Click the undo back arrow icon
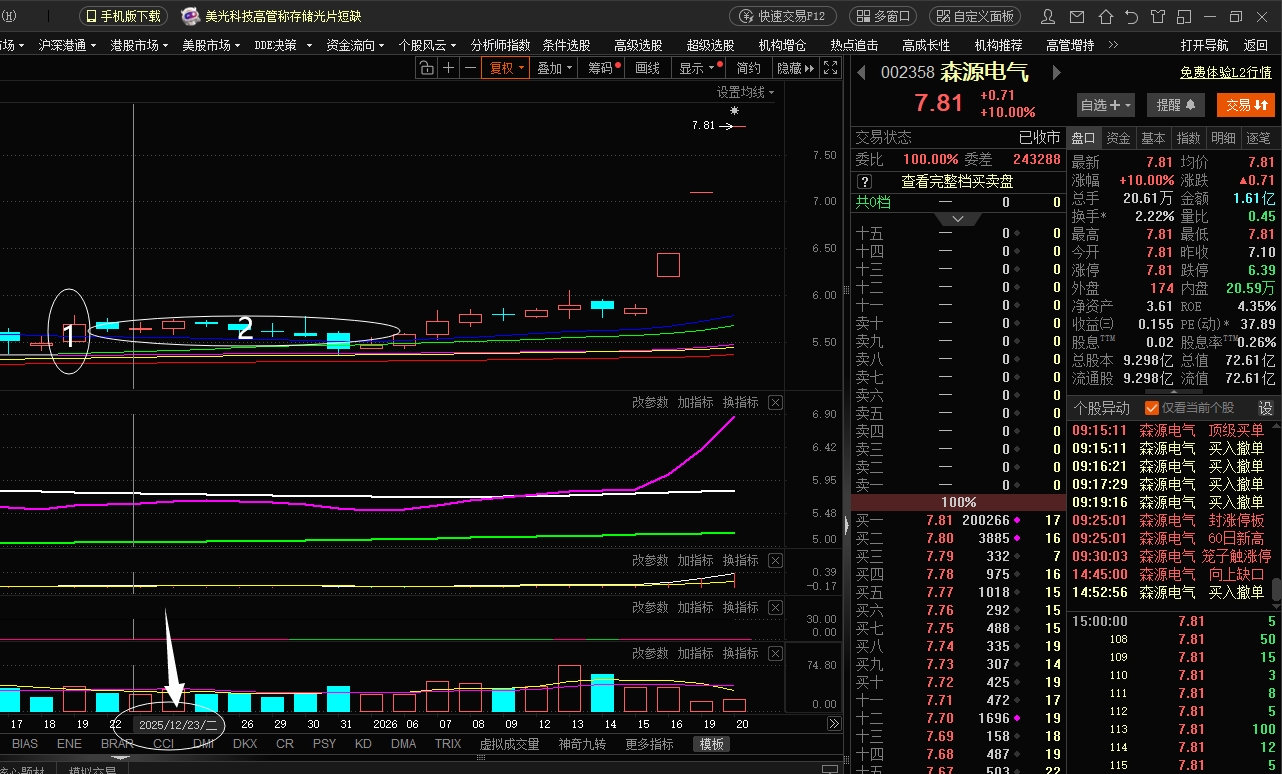The height and width of the screenshot is (774, 1282). coord(1131,16)
